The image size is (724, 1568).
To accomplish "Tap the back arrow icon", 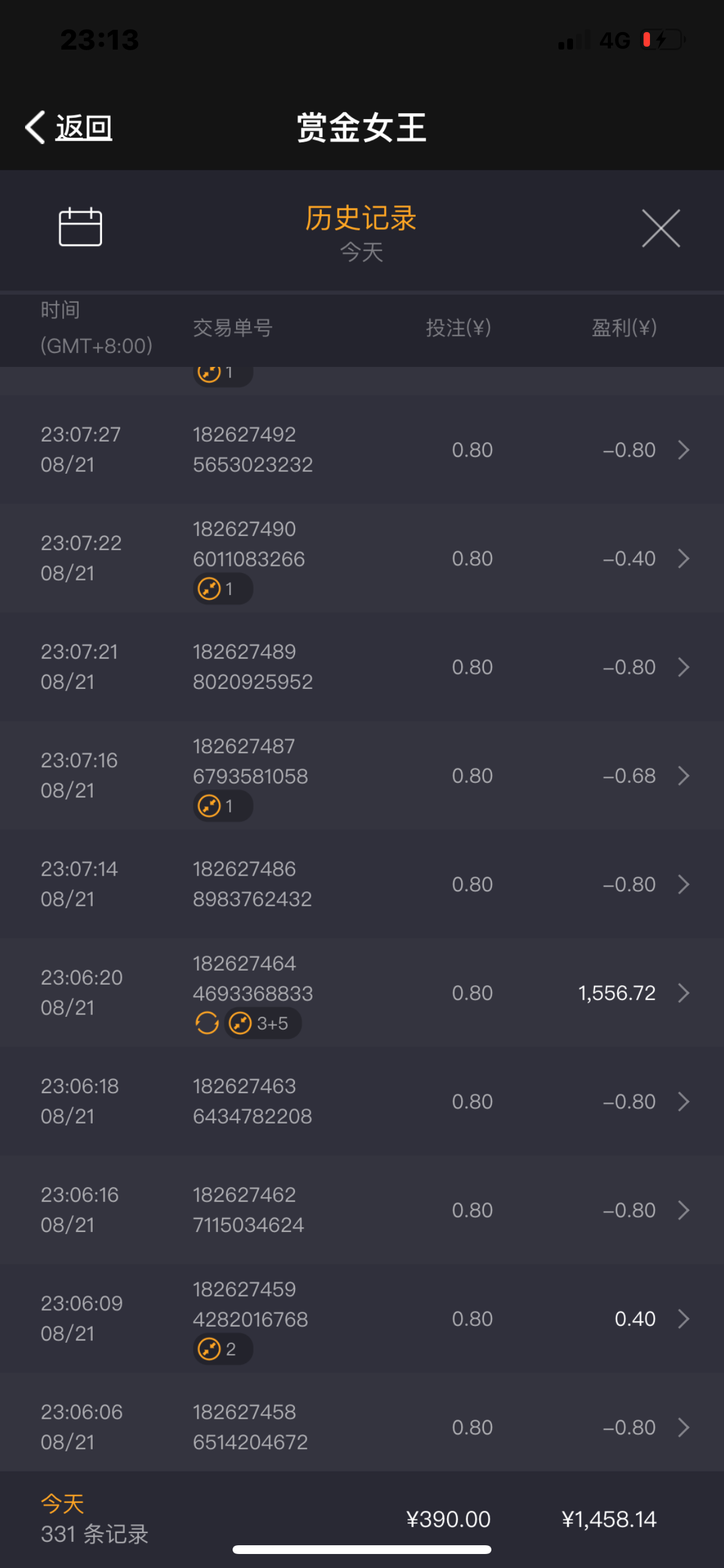I will (36, 127).
